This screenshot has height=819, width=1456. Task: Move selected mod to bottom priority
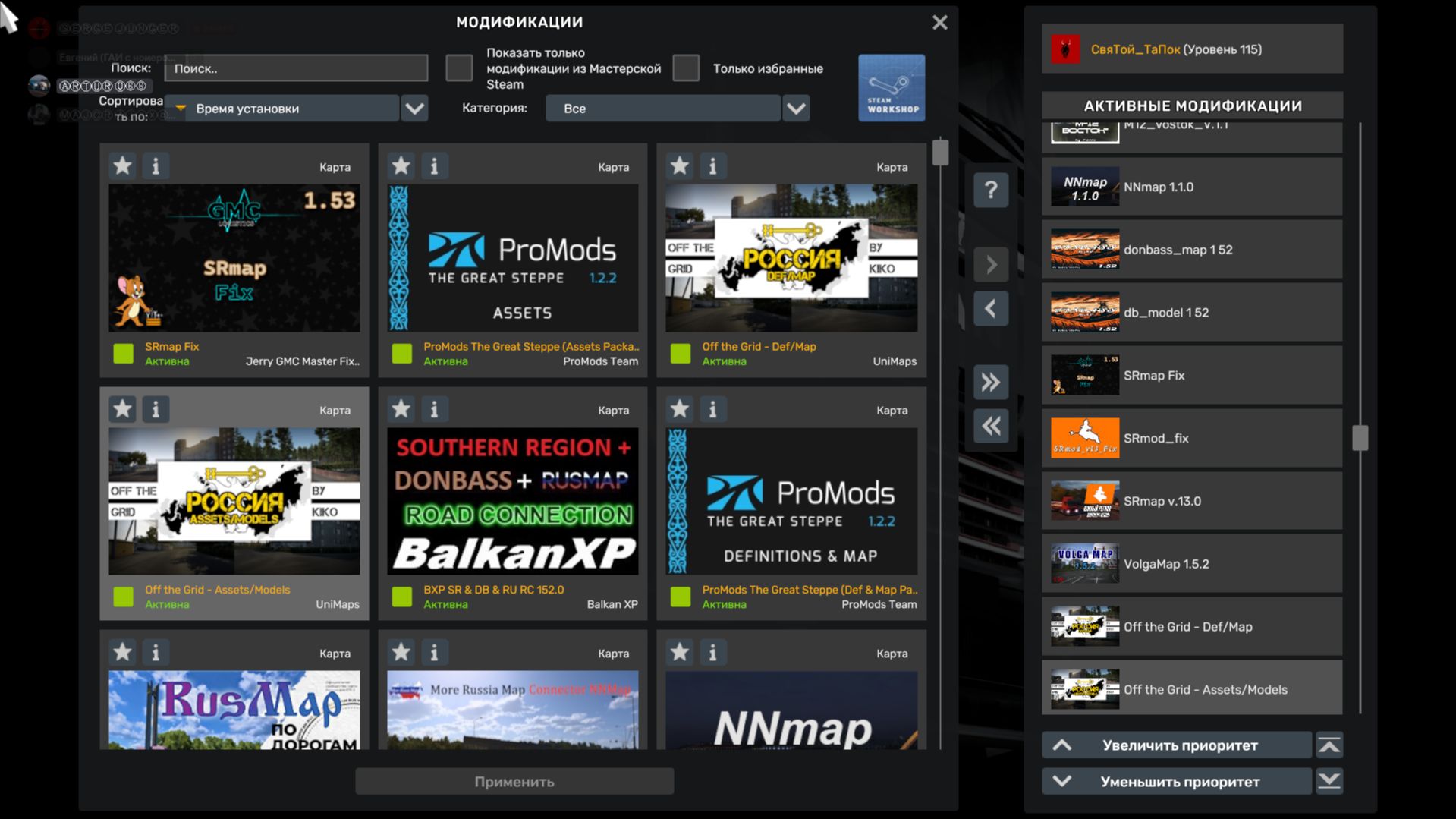point(1329,781)
